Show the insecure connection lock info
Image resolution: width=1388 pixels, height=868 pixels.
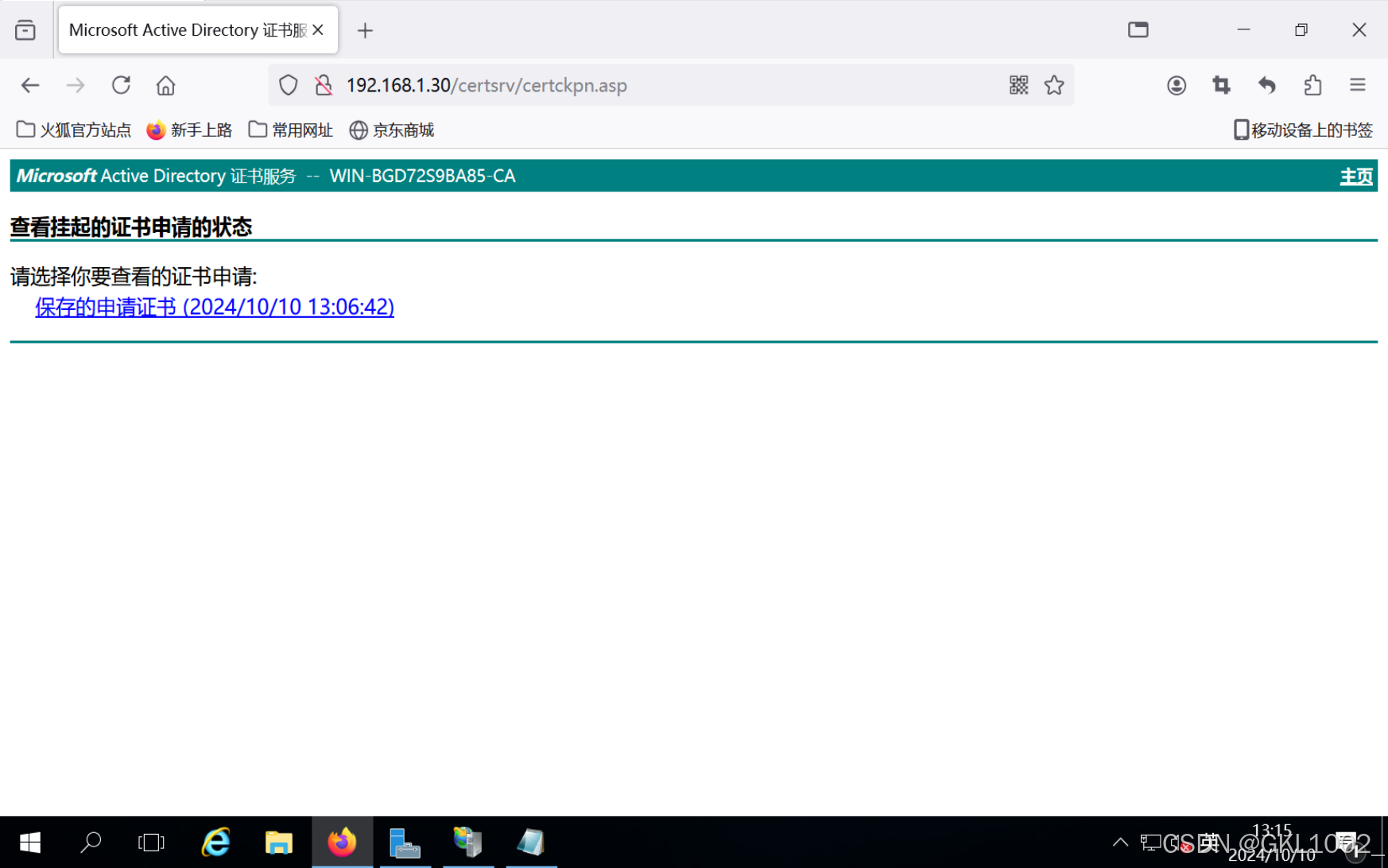click(324, 85)
